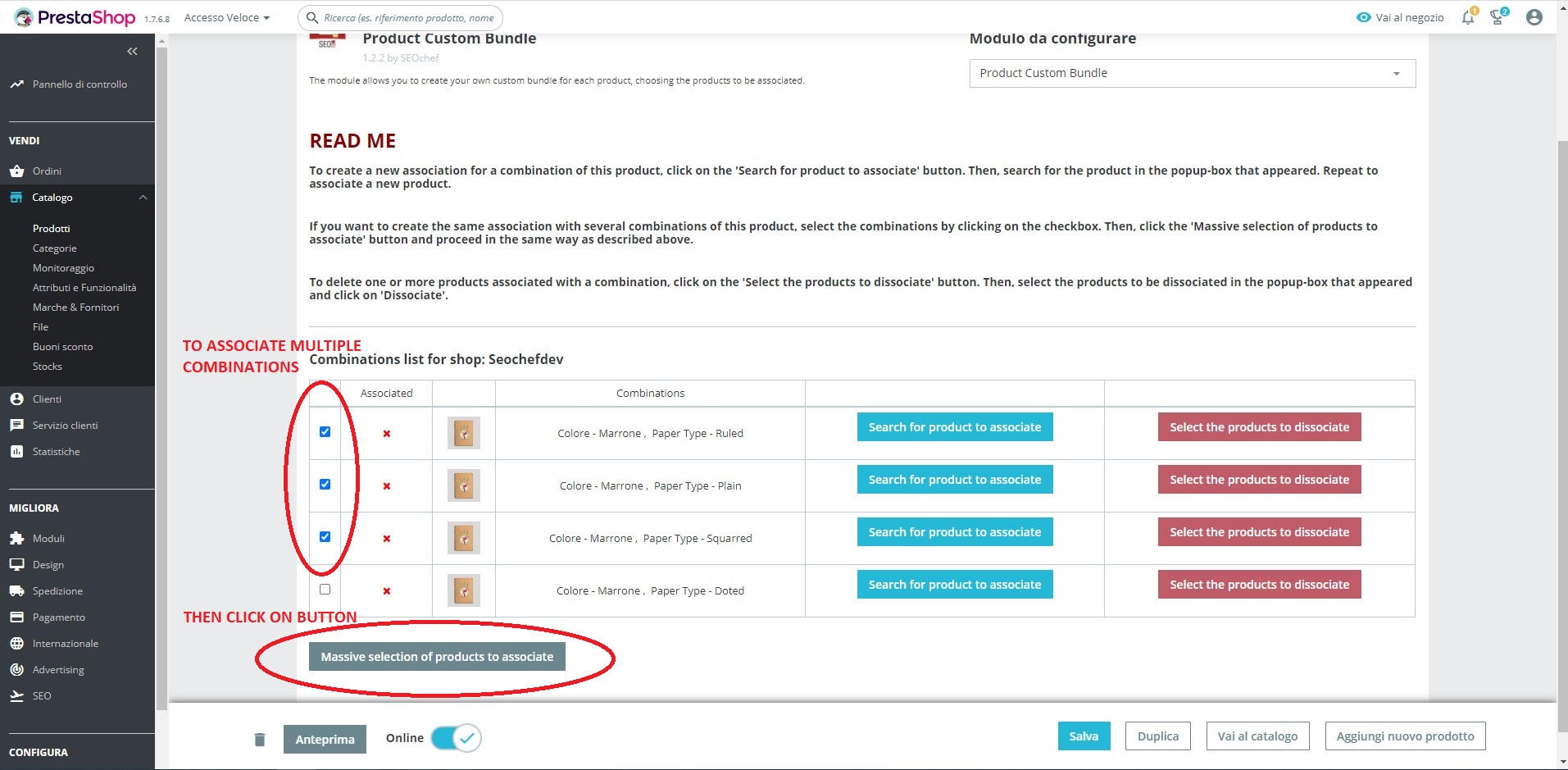Open Stocks in the sidebar

point(47,367)
